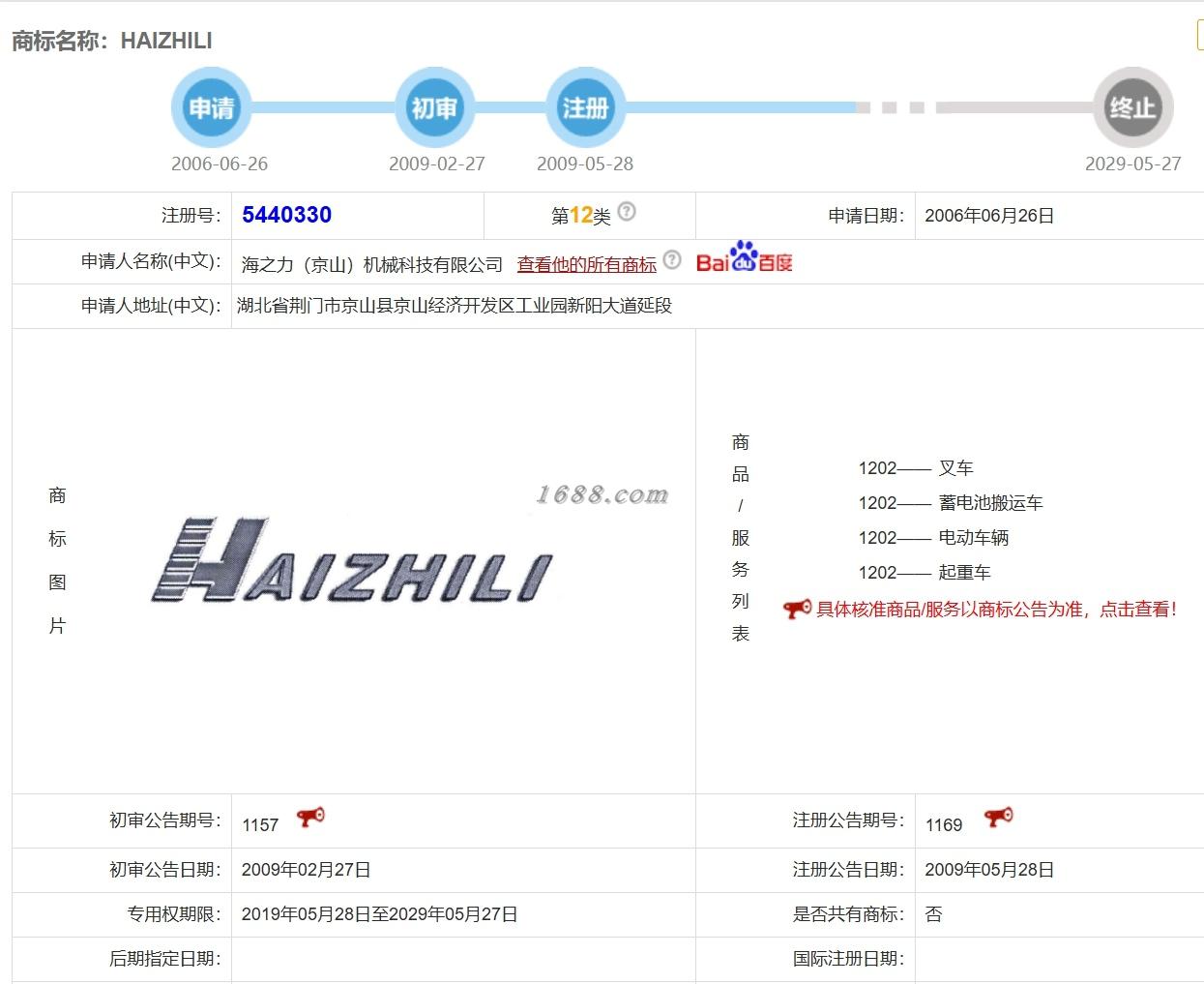Select goods item 1202 电动车辆
This screenshot has width=1204, height=984.
tap(933, 538)
